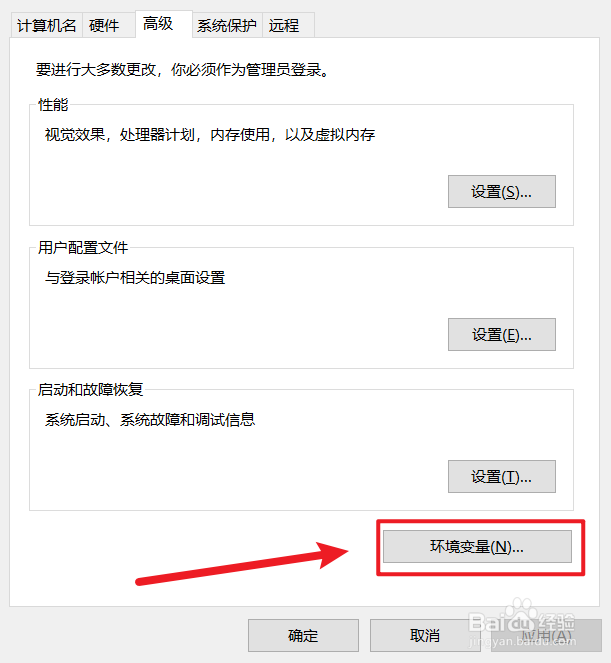This screenshot has height=663, width=611.
Task: Confirm with the 确定 button
Action: tap(303, 635)
